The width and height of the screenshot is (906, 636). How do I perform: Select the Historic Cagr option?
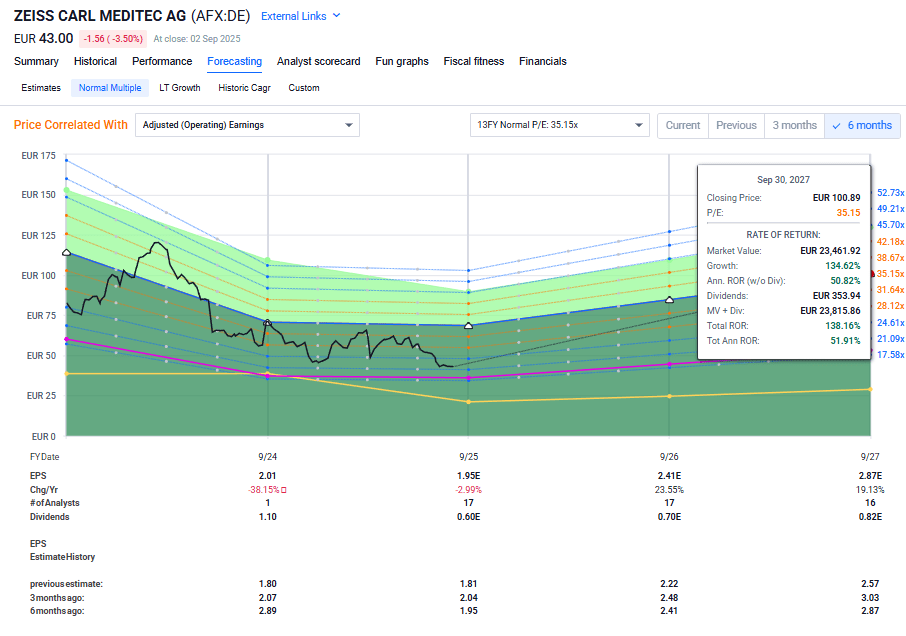tap(246, 88)
